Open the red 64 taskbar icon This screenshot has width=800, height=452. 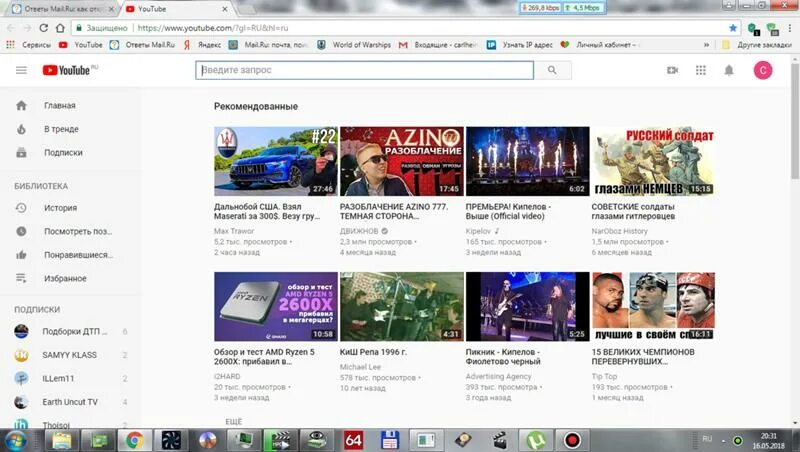click(x=353, y=440)
